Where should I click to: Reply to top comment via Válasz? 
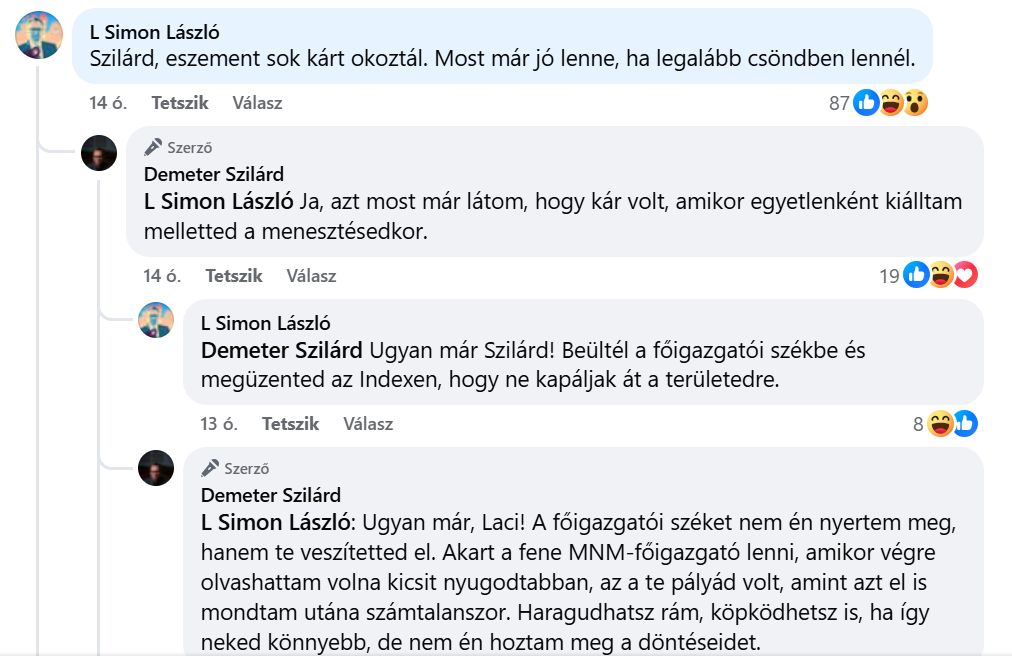257,102
